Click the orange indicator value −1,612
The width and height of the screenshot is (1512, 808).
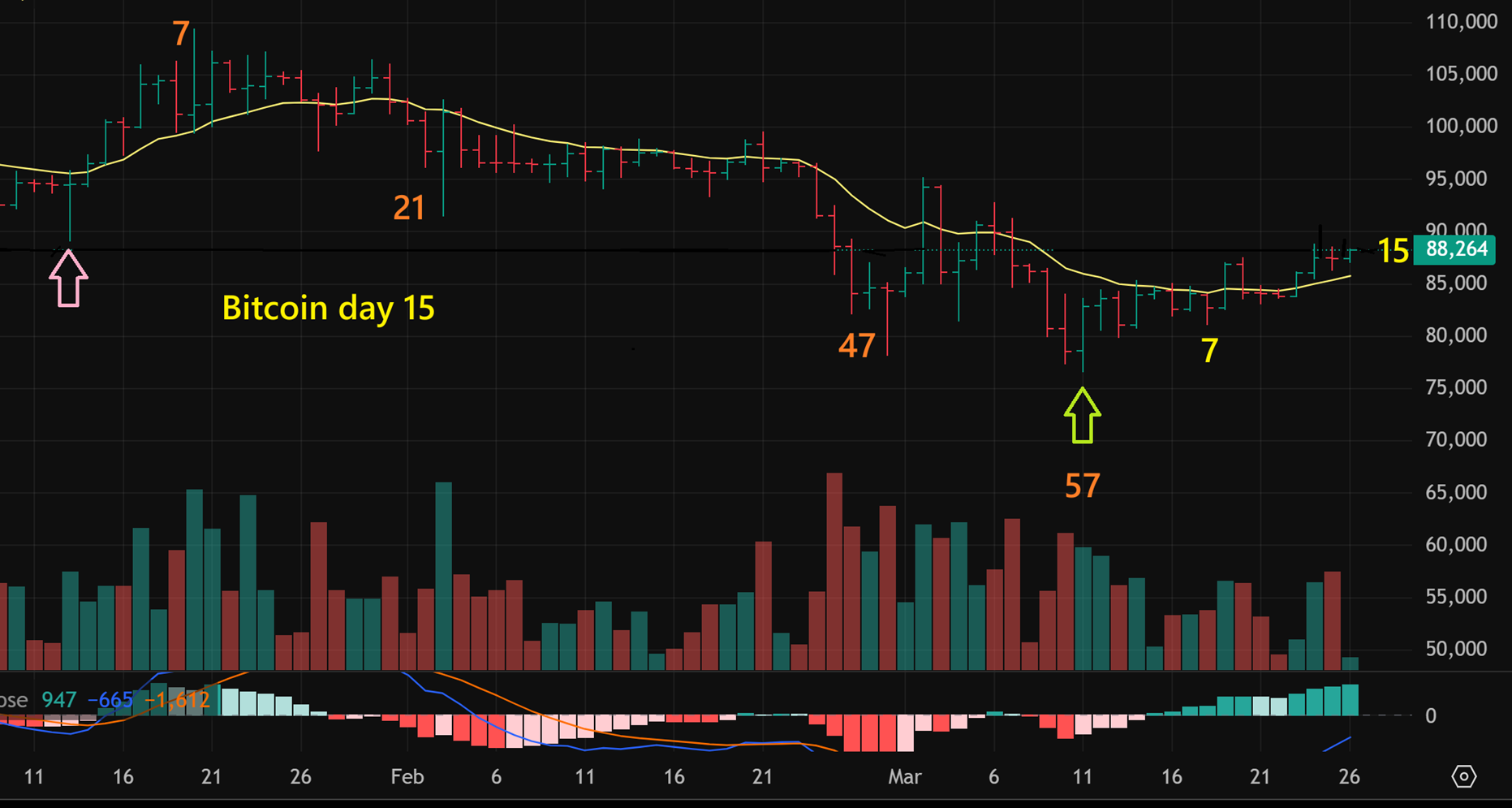point(177,700)
